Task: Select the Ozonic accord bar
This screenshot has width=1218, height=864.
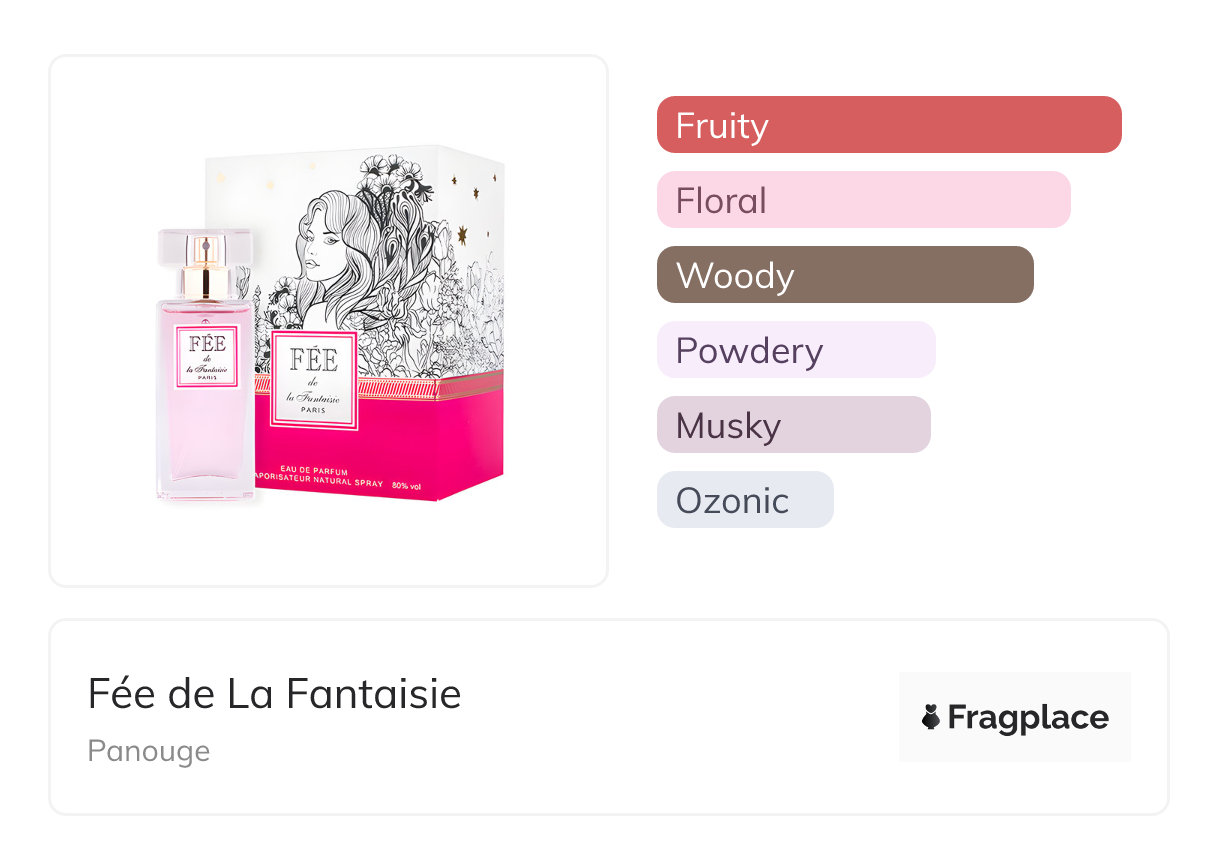Action: point(744,500)
